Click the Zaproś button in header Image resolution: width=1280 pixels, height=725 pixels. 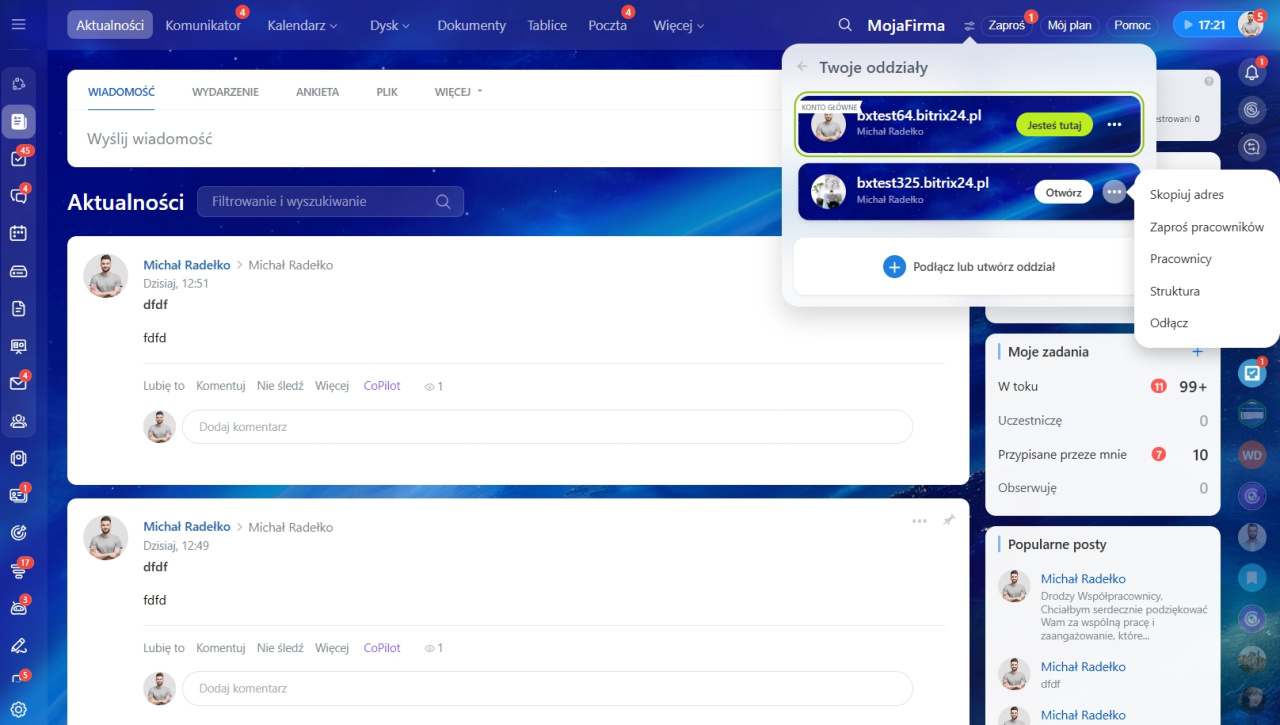(1007, 25)
